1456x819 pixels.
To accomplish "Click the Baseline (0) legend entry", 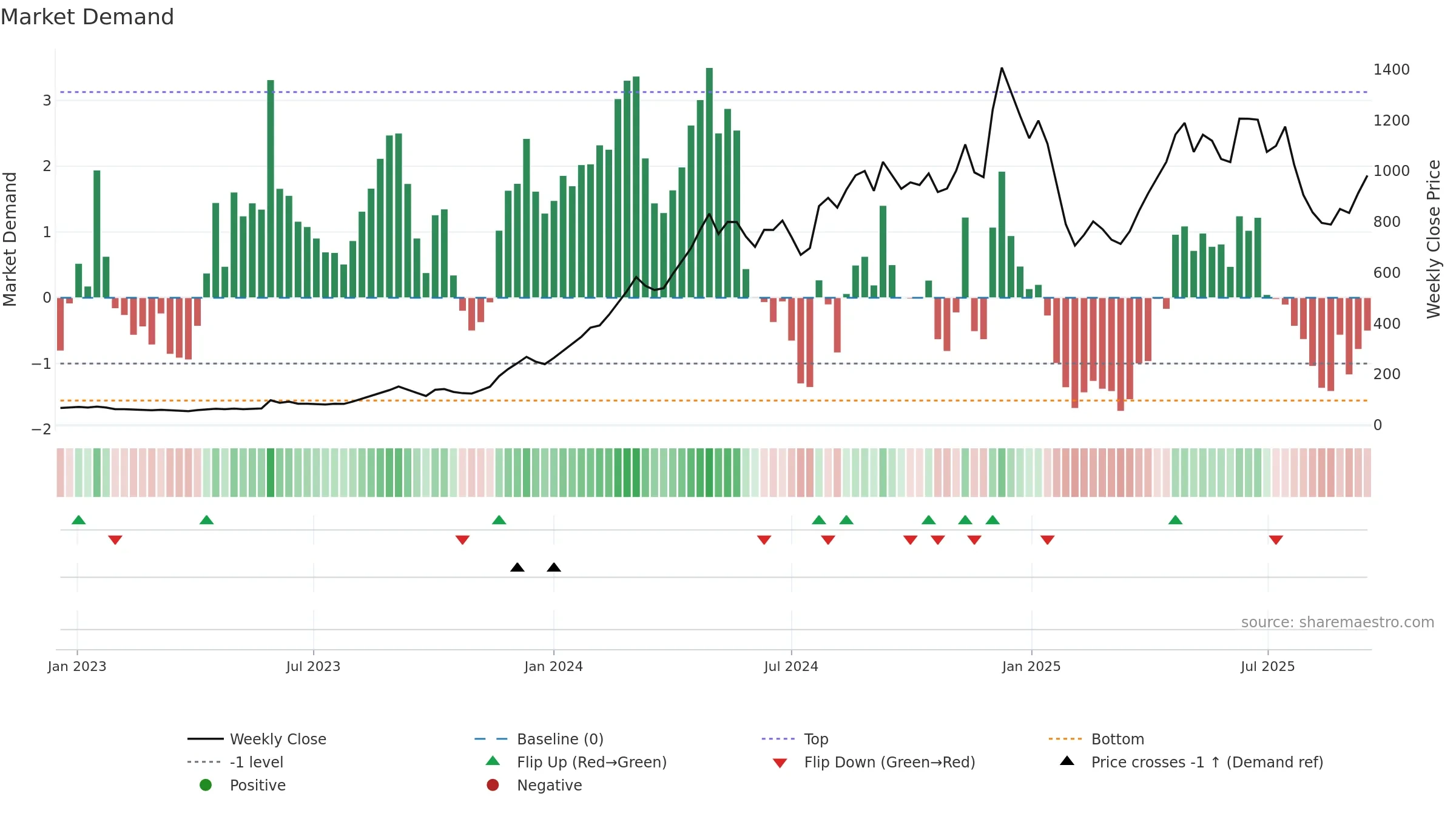I will click(539, 739).
